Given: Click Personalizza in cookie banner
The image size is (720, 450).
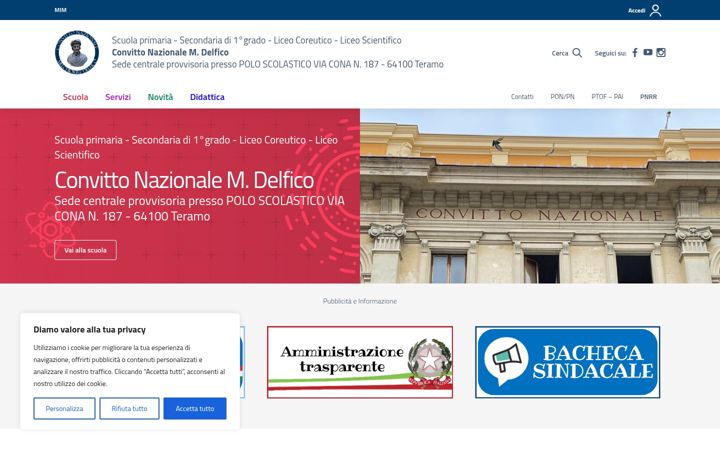Looking at the screenshot, I should (64, 408).
